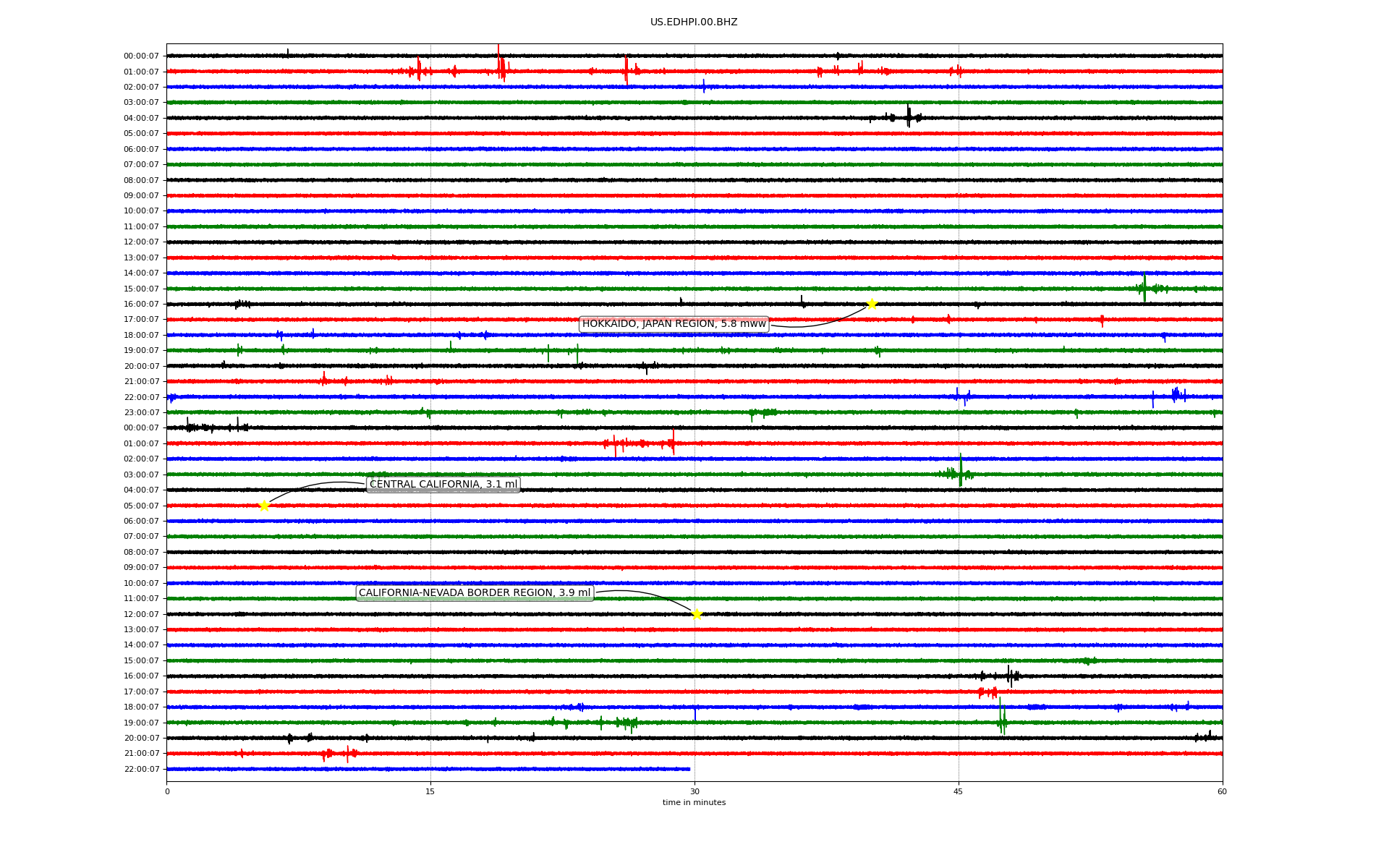Click the plot title US.EDHPI.00.BHZ
The image size is (1389, 868).
694,22
